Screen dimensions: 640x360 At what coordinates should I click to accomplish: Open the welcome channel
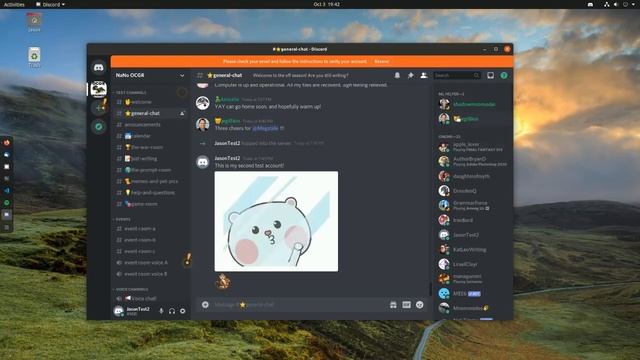coord(150,102)
